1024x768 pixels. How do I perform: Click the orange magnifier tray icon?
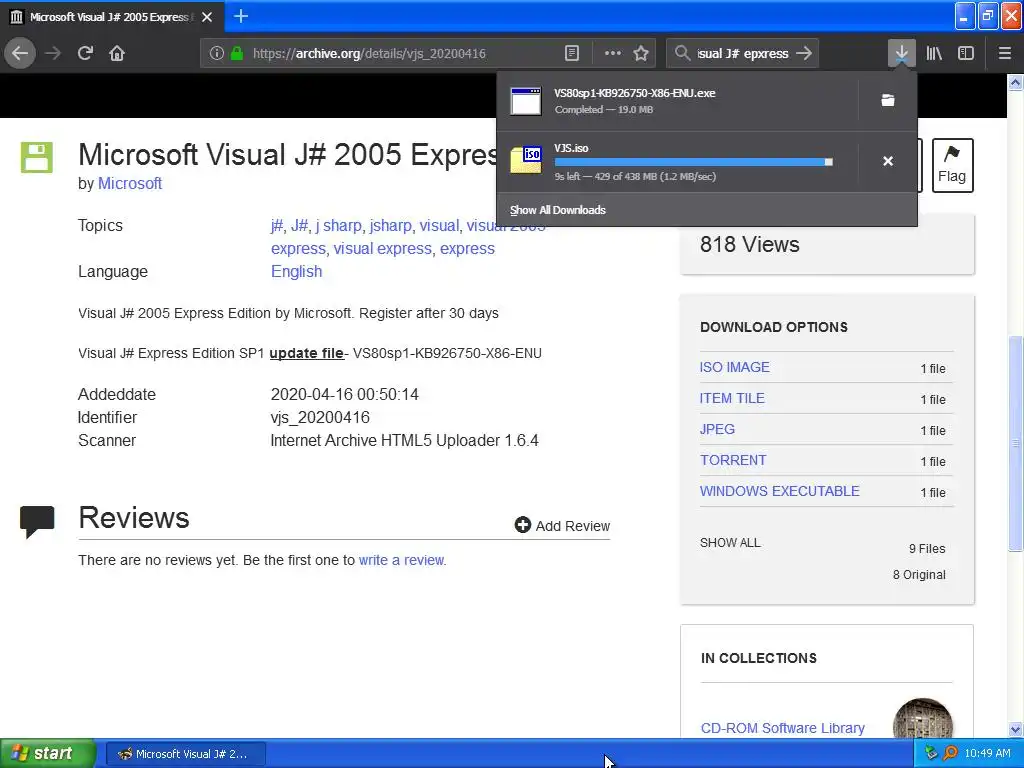(x=950, y=754)
